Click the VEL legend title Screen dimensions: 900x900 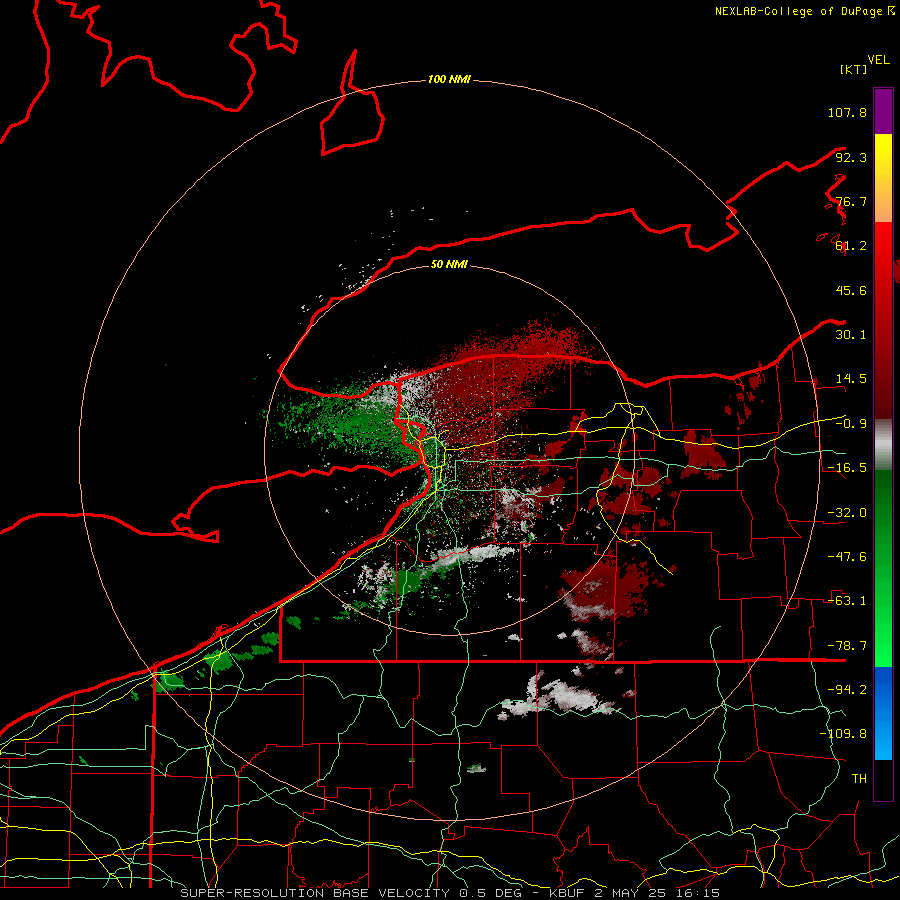tap(878, 60)
